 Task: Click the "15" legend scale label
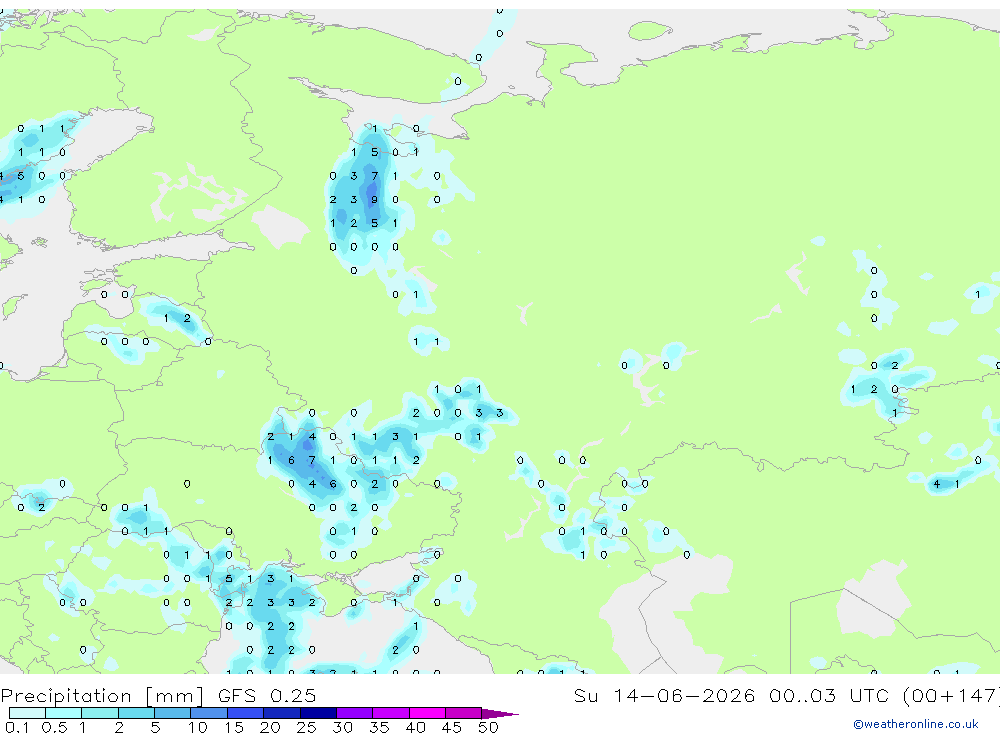(234, 727)
